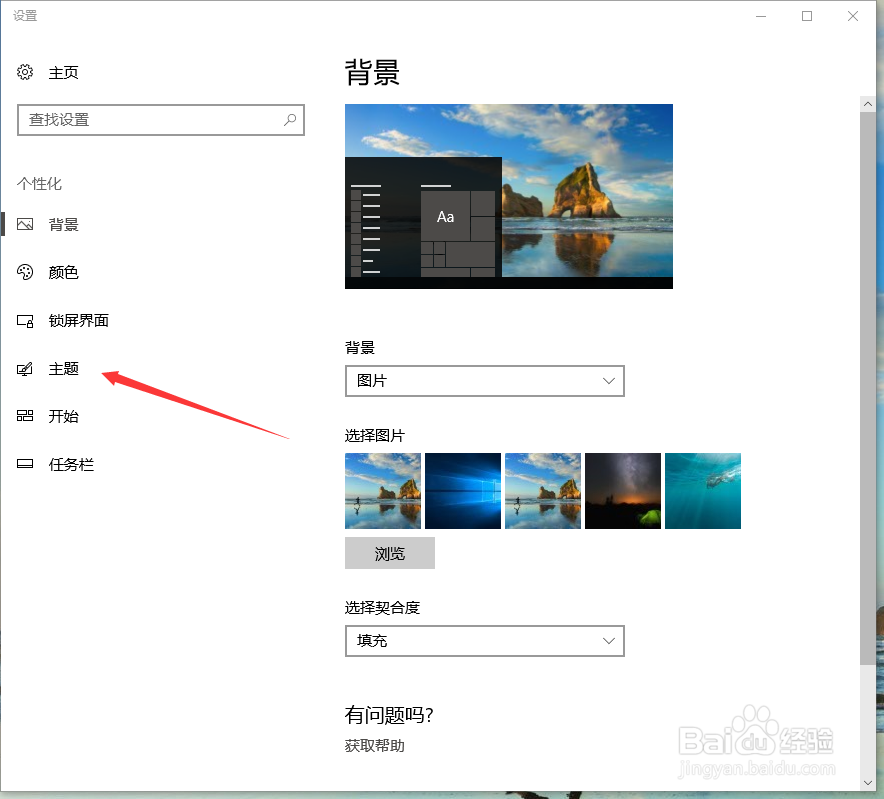
Task: Click the taskbar icon beside 任务栏
Action: pos(25,464)
